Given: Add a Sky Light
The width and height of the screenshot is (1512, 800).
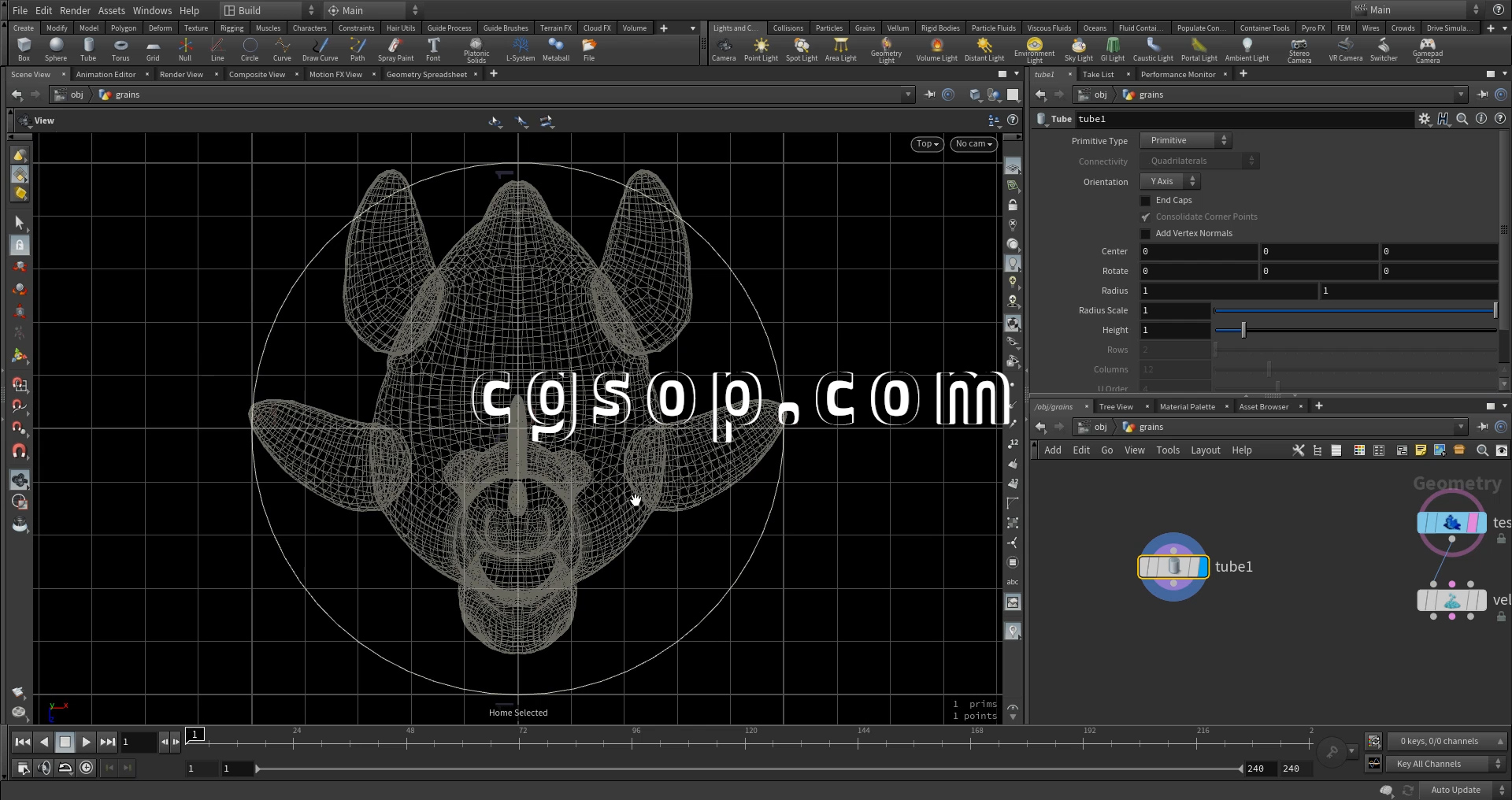Looking at the screenshot, I should pos(1079,50).
